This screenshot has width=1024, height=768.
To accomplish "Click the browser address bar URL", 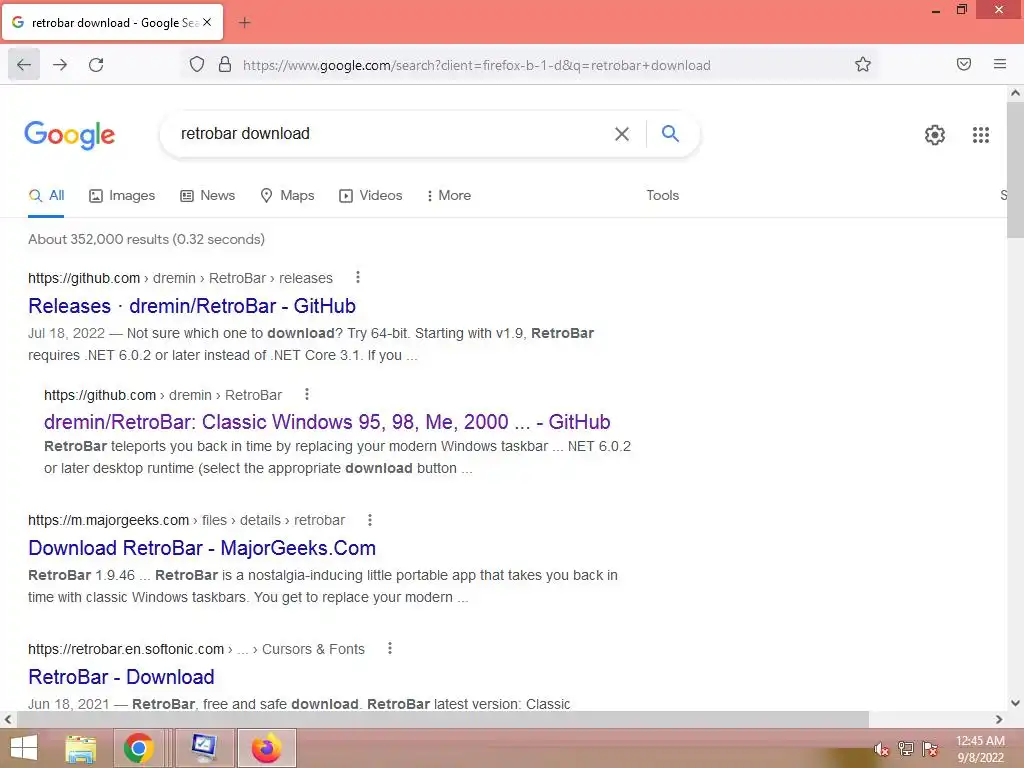I will coord(477,65).
